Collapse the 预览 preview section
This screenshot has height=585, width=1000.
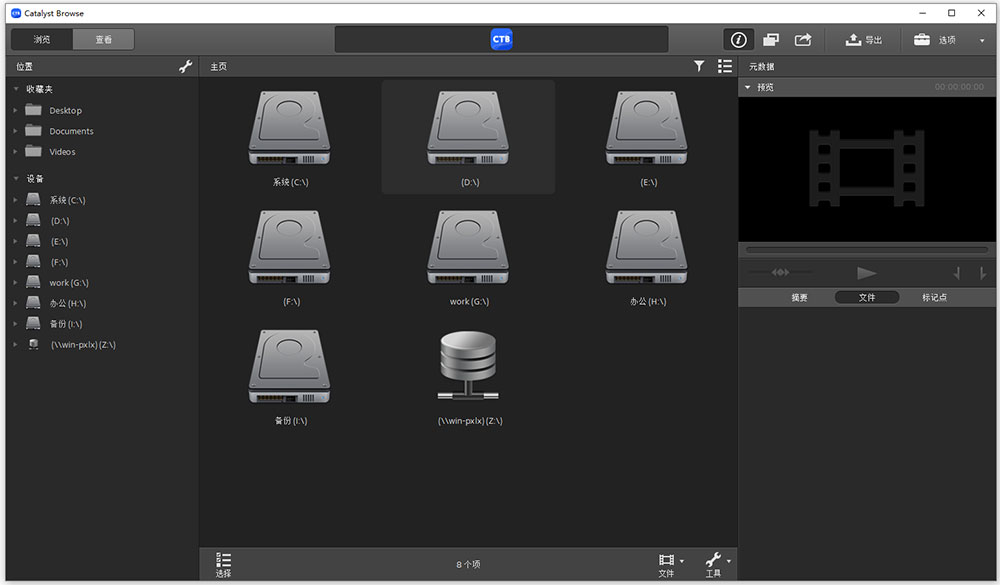(x=747, y=87)
